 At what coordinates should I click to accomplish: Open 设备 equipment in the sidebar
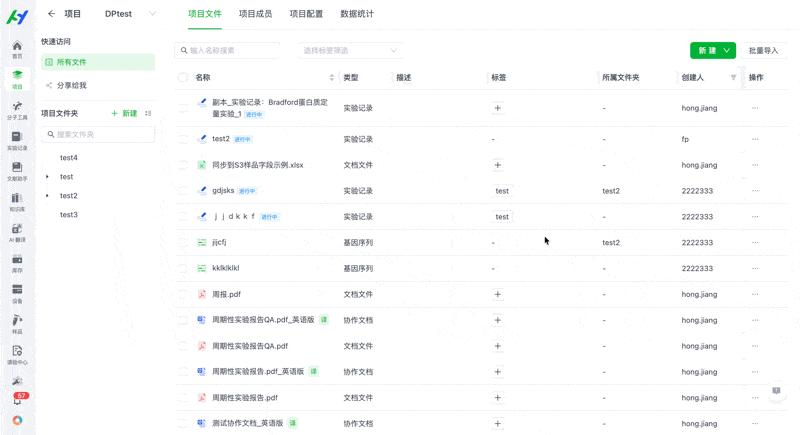[17, 294]
